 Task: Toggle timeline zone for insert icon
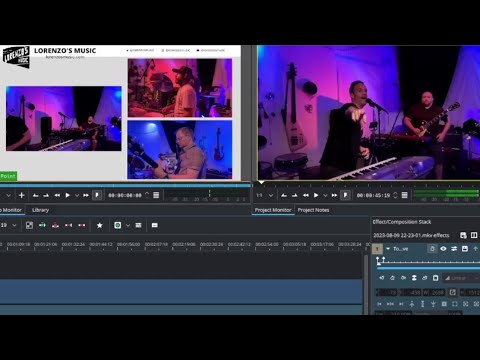click(x=29, y=225)
